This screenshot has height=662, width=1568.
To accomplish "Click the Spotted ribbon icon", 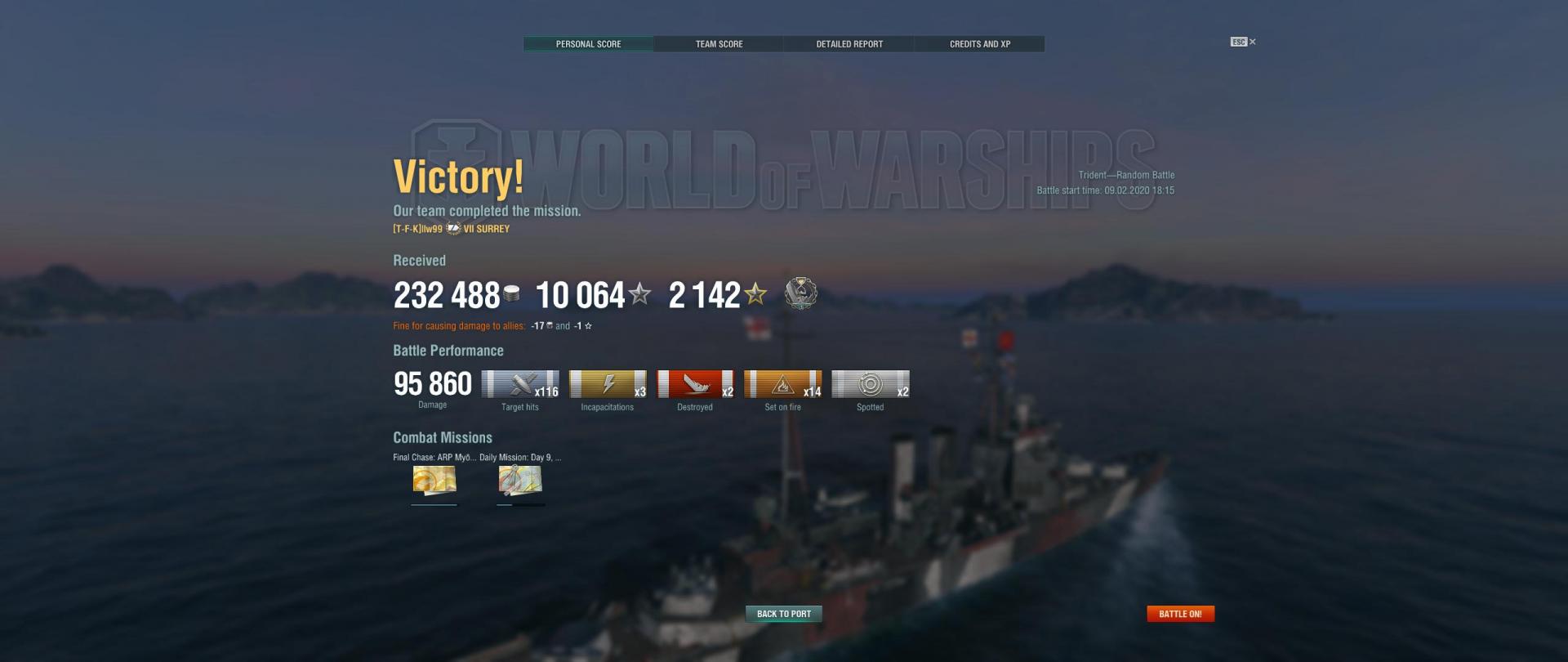I will point(871,384).
